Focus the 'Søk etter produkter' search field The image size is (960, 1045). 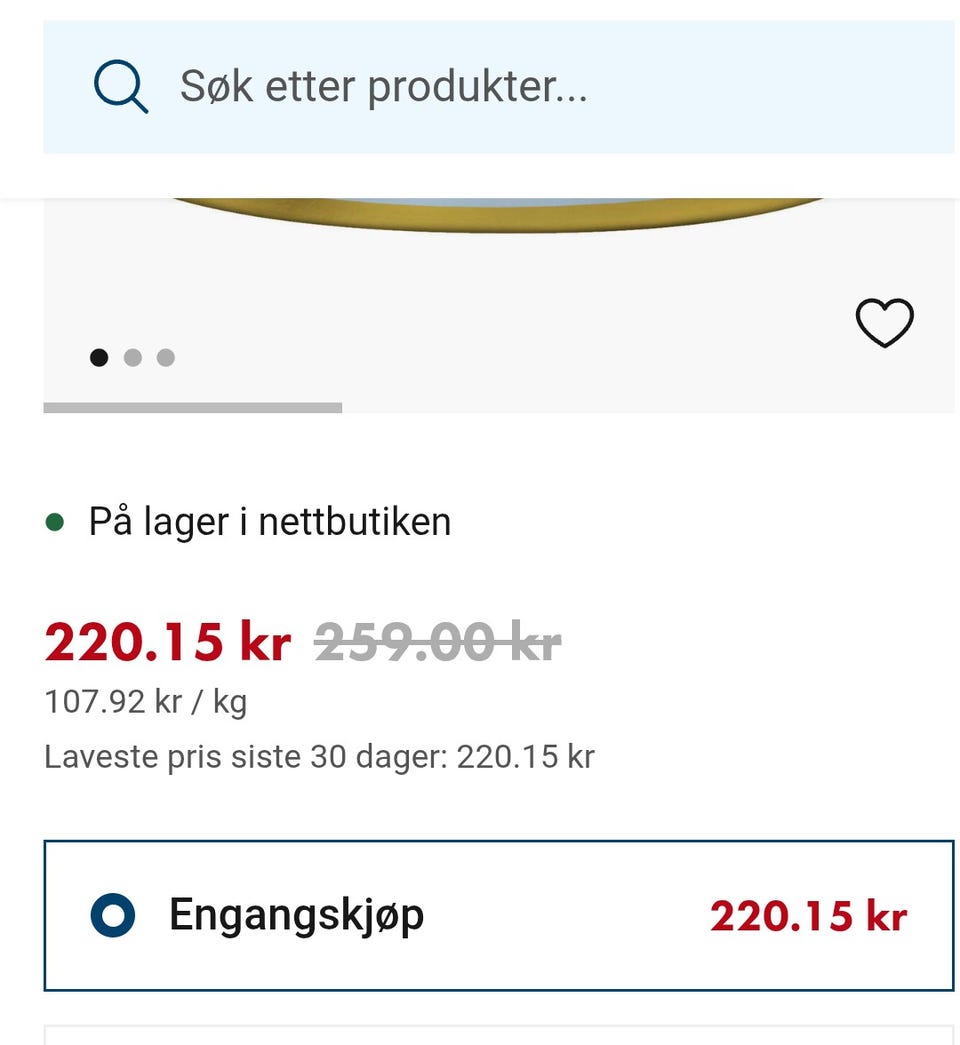(383, 87)
